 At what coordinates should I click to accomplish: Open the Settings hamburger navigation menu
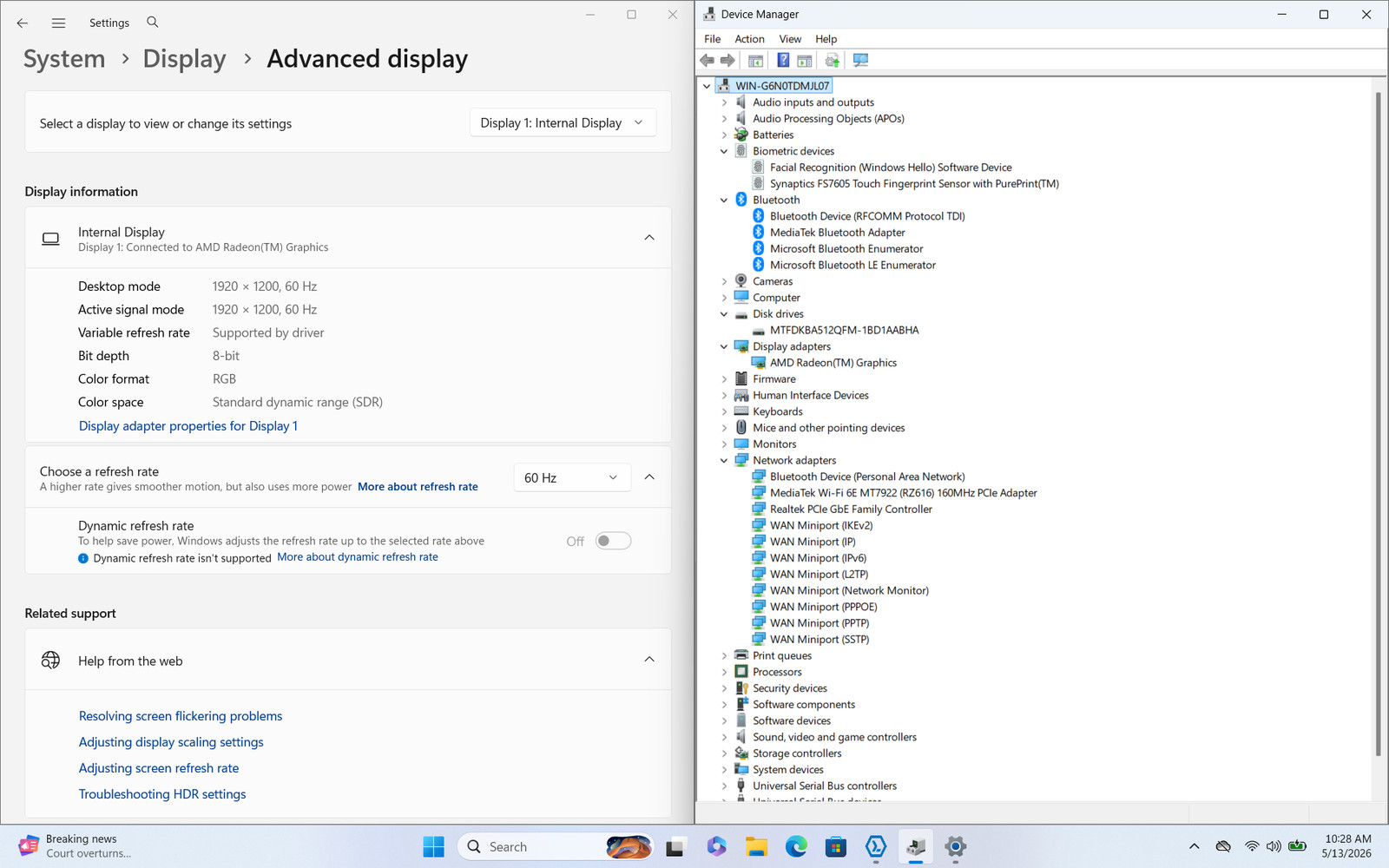[58, 23]
